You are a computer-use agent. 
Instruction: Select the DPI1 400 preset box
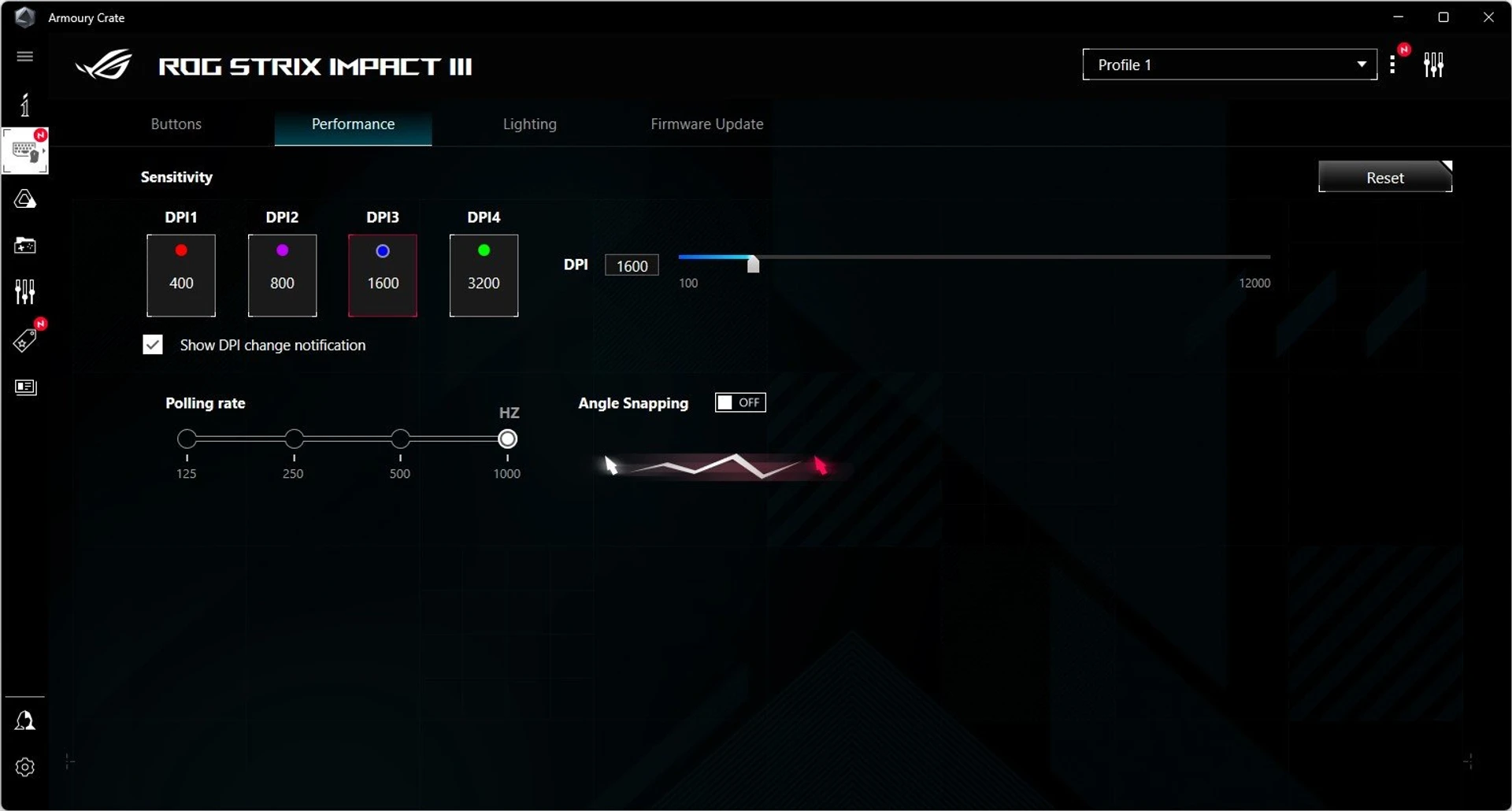click(181, 276)
